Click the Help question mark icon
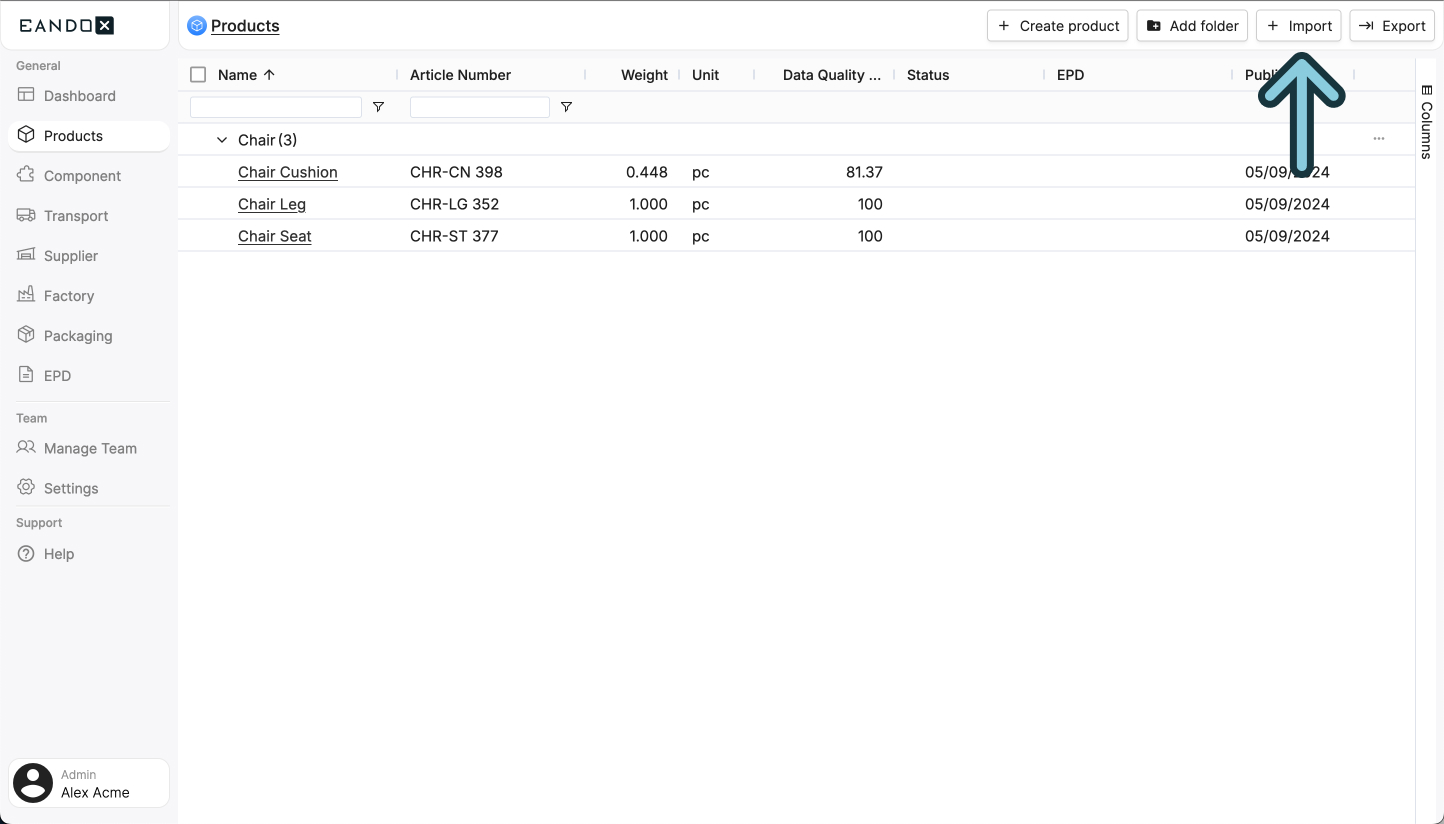 (x=25, y=553)
